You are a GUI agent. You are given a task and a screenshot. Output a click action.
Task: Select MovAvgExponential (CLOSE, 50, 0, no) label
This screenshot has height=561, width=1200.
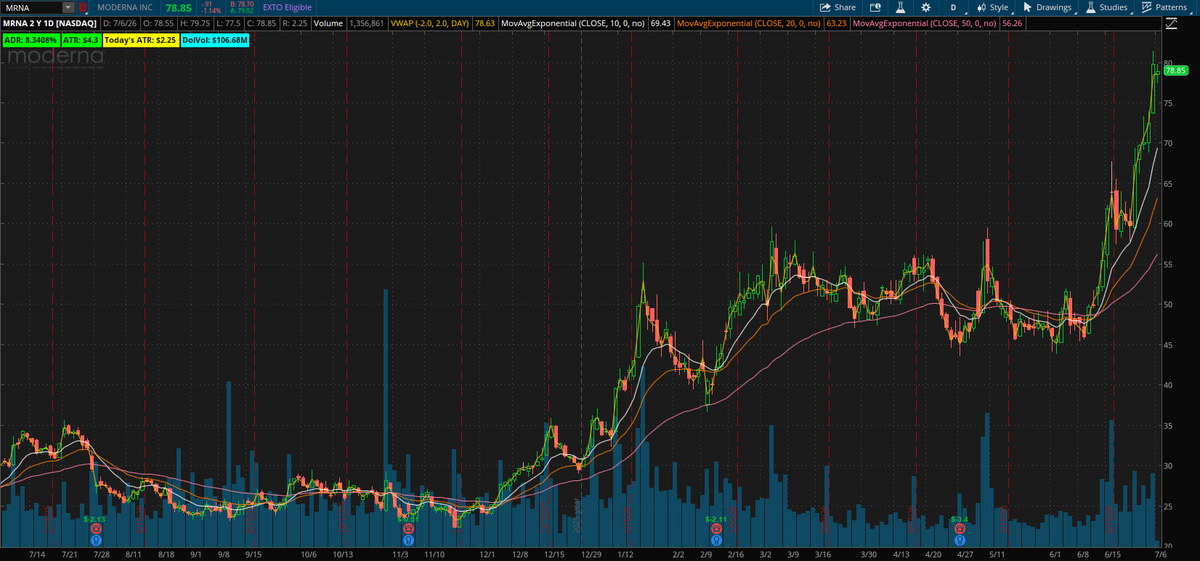coord(925,22)
